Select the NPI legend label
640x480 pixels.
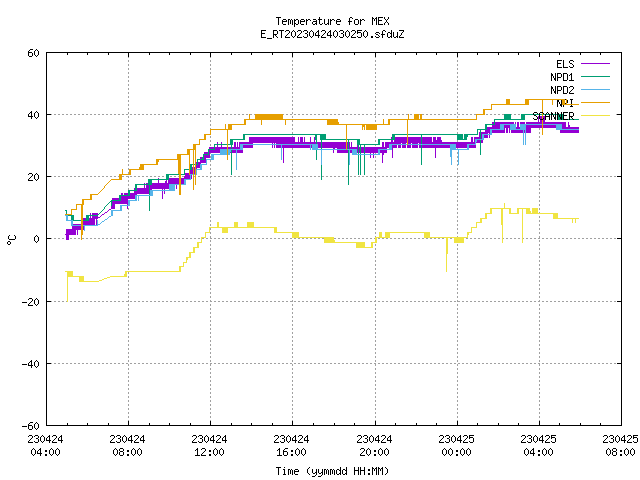point(565,103)
